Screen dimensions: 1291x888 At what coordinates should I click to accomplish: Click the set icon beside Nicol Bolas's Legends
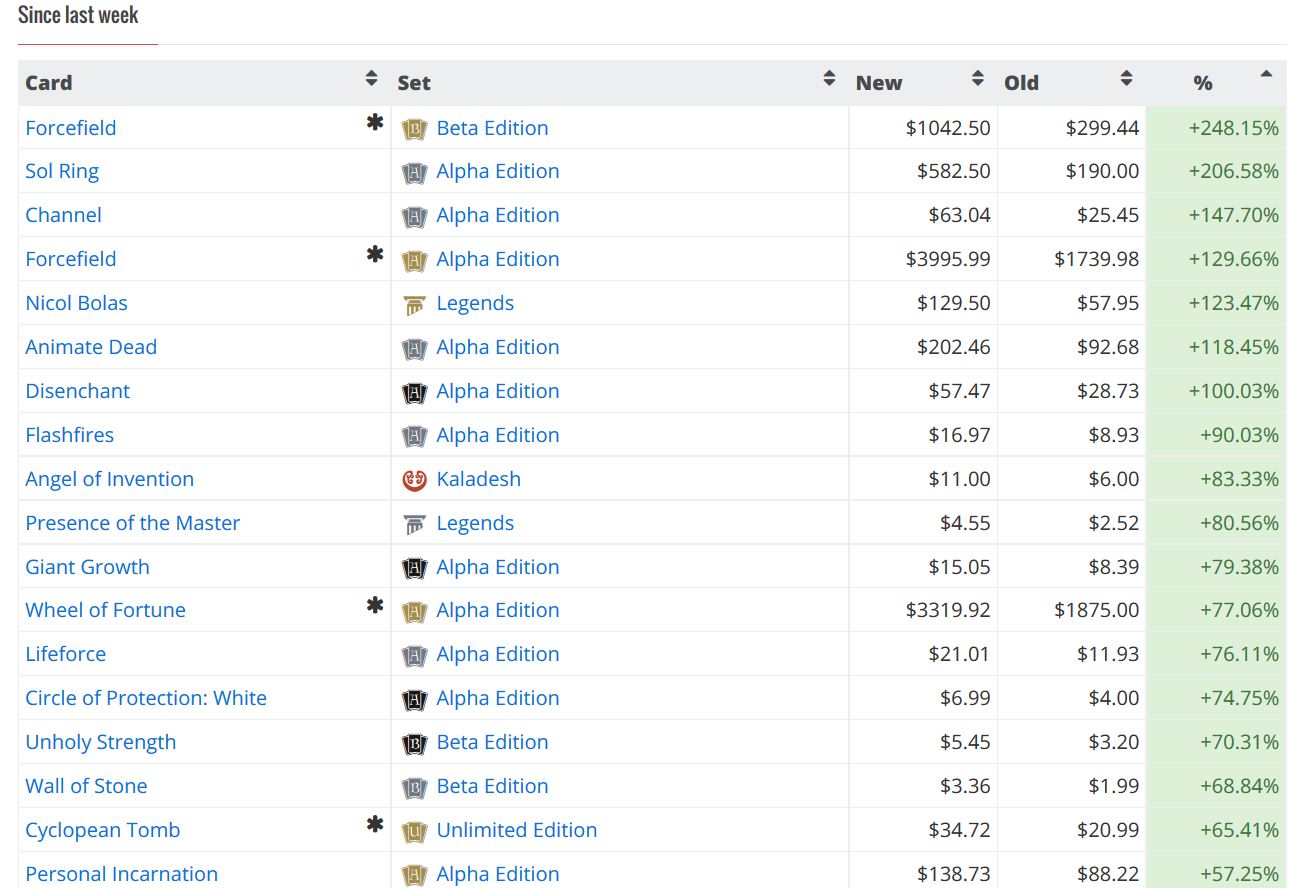(x=414, y=304)
